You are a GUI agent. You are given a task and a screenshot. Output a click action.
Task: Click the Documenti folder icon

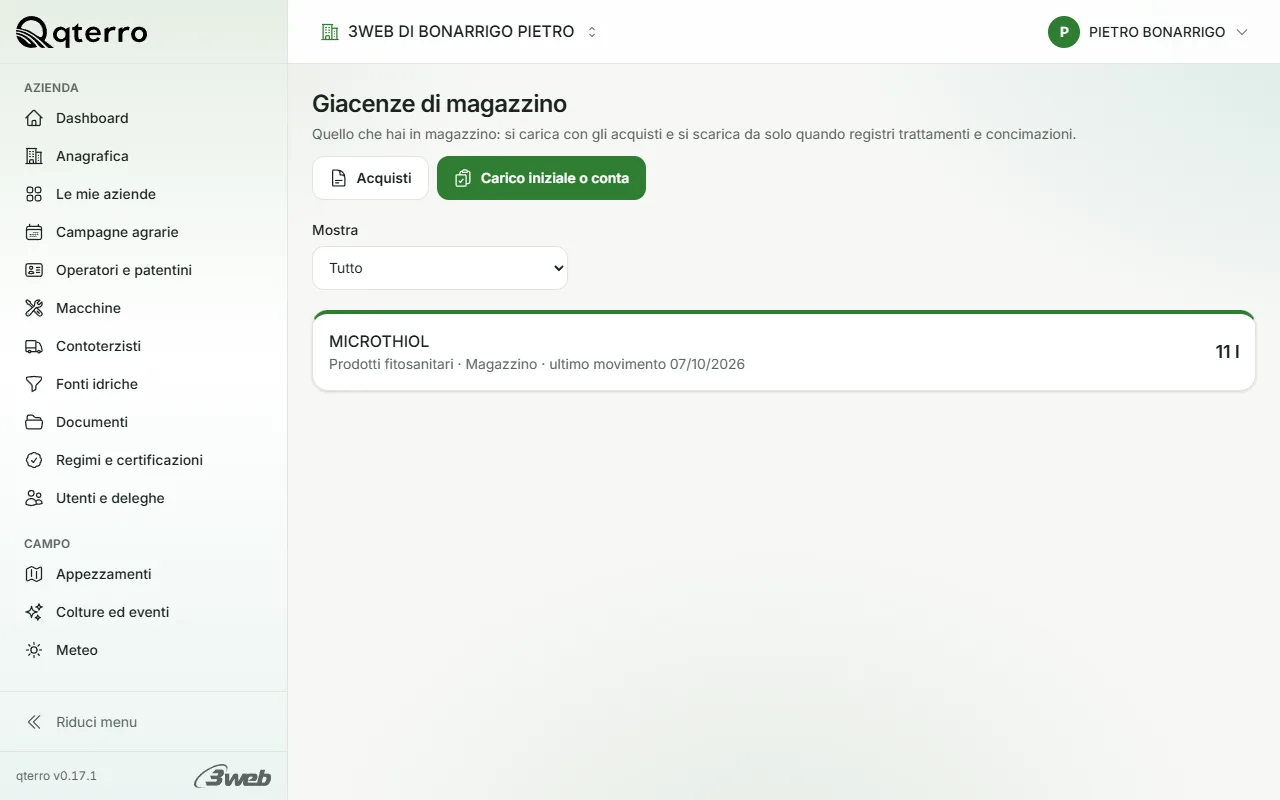point(34,422)
